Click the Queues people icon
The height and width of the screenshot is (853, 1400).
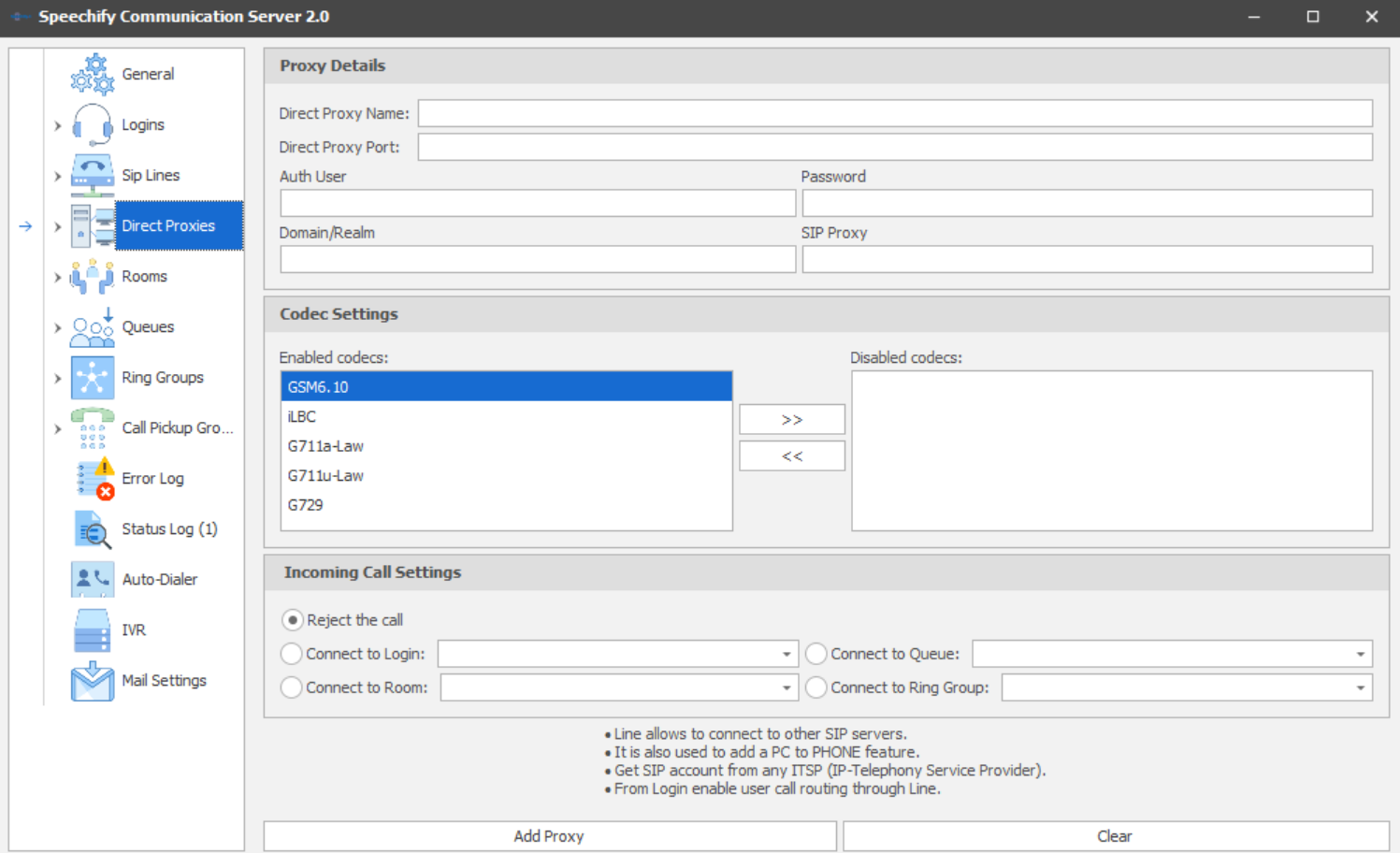click(x=93, y=326)
